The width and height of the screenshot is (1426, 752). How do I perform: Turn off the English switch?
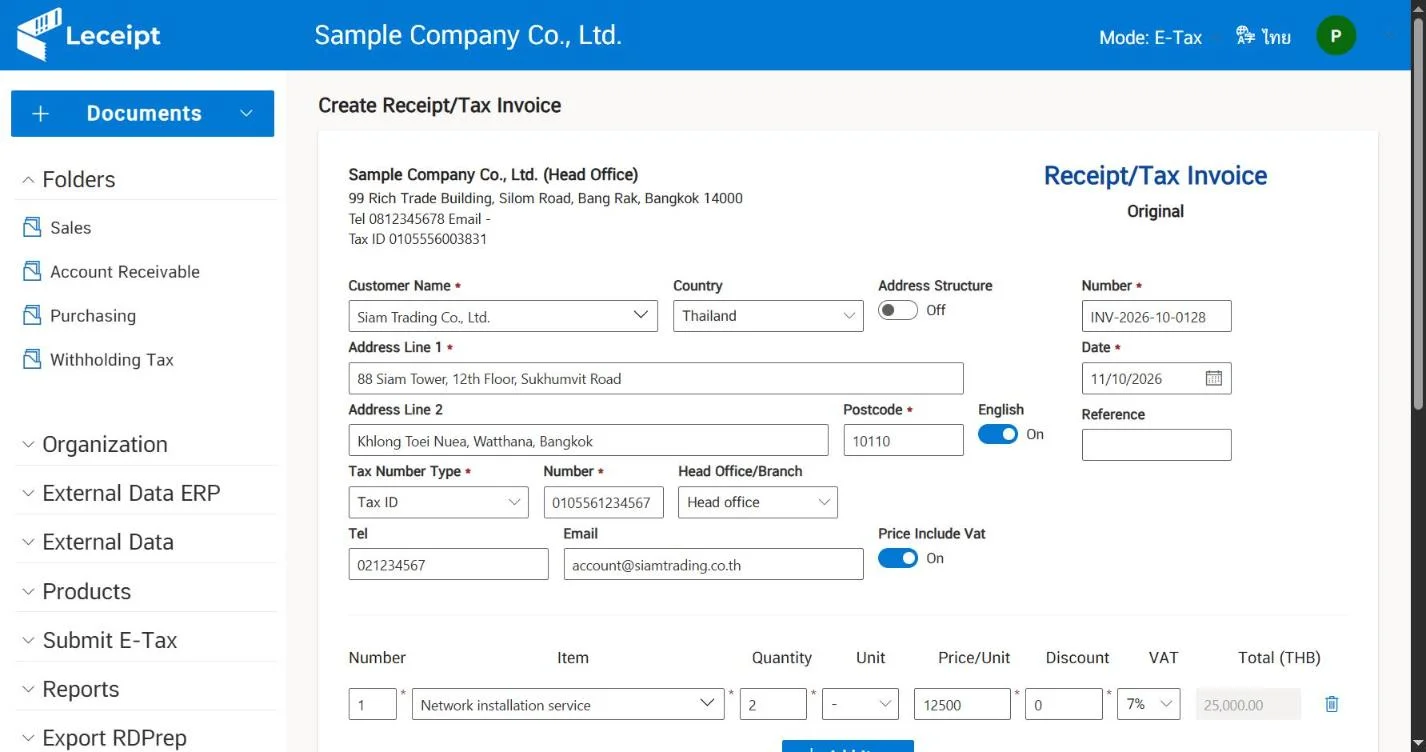pos(997,434)
